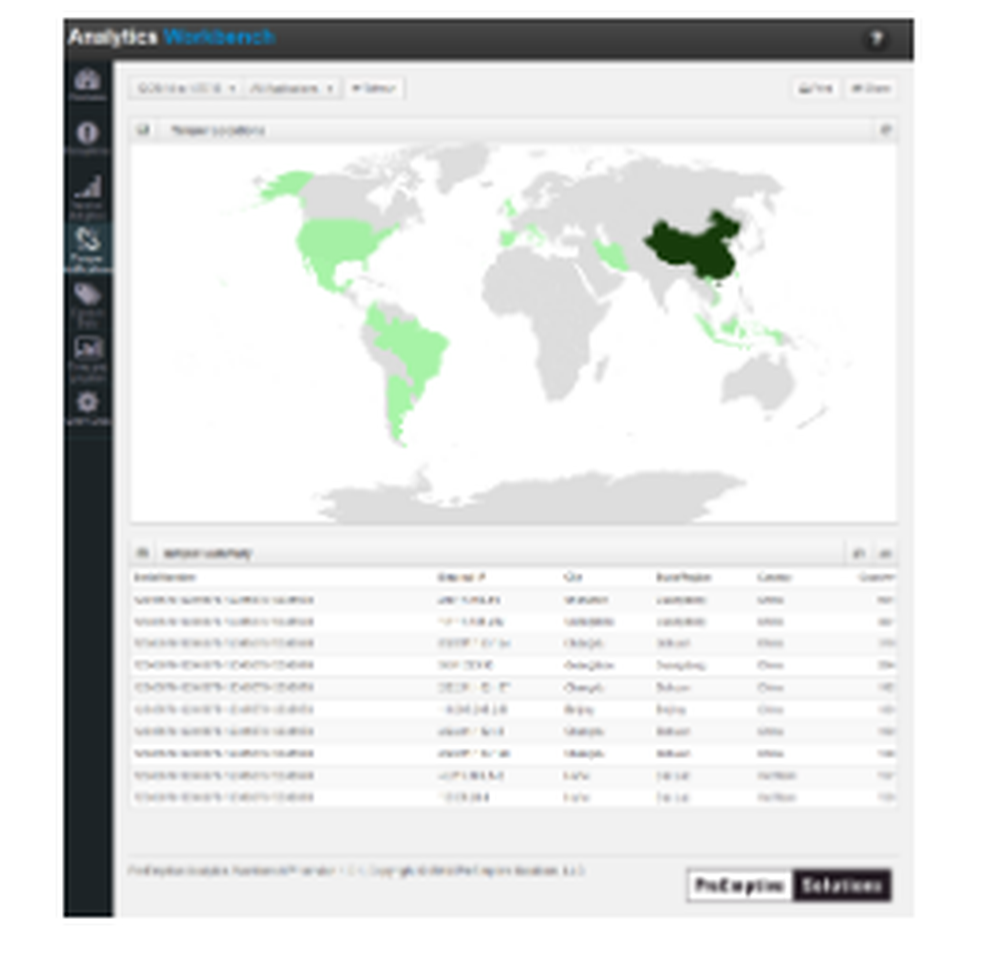Click the Print button
The height and width of the screenshot is (962, 1000).
816,88
